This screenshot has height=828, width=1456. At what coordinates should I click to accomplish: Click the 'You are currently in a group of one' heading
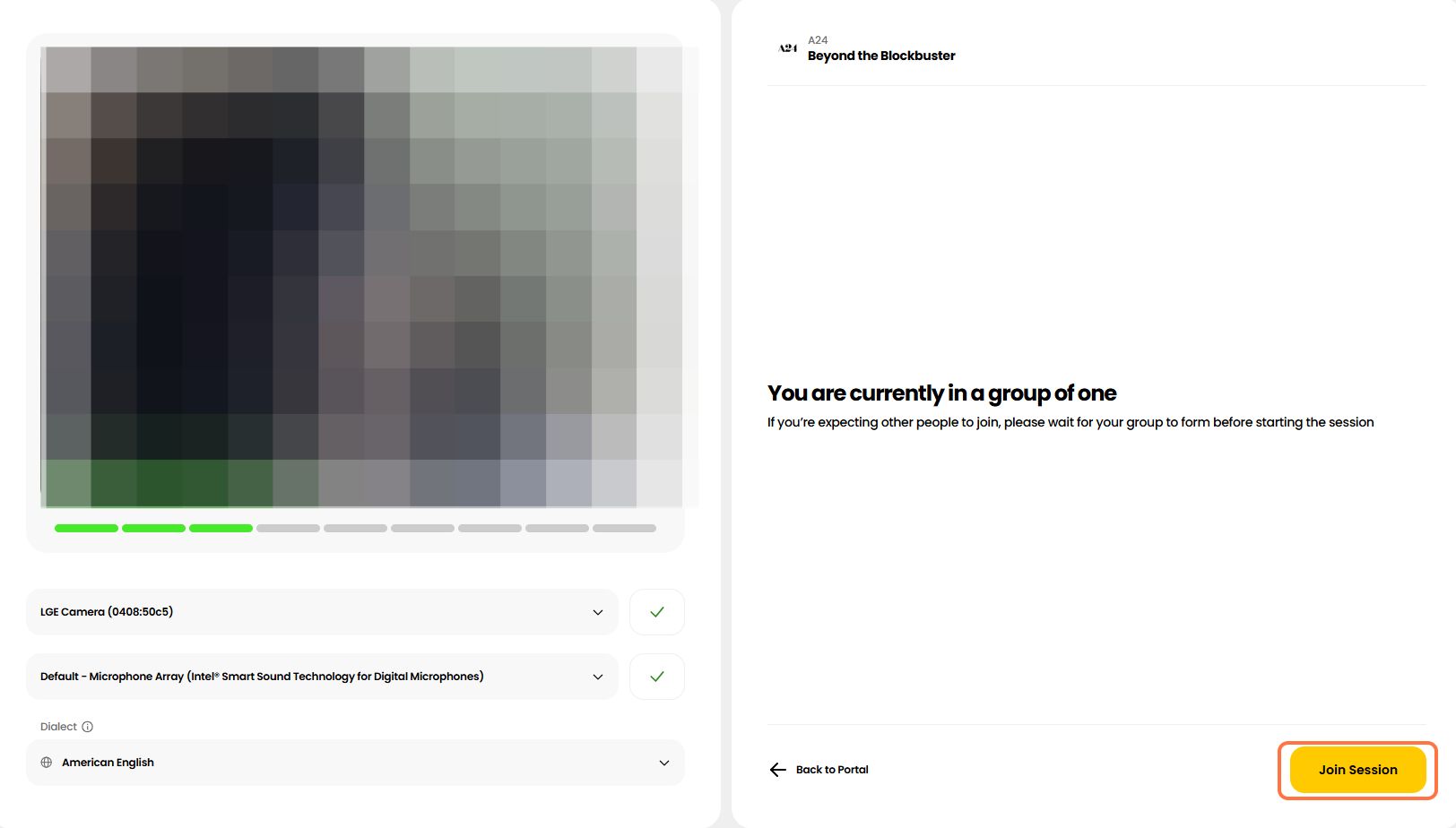tap(941, 393)
